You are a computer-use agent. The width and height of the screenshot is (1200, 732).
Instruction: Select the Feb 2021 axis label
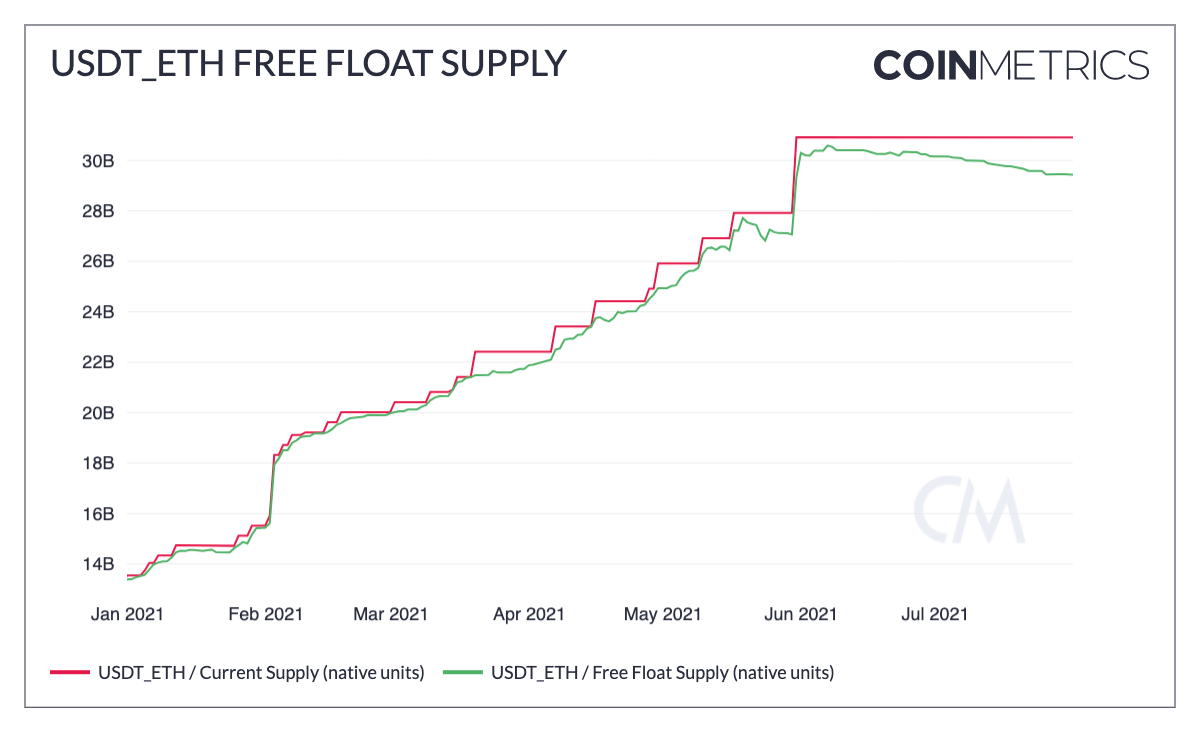click(x=265, y=613)
